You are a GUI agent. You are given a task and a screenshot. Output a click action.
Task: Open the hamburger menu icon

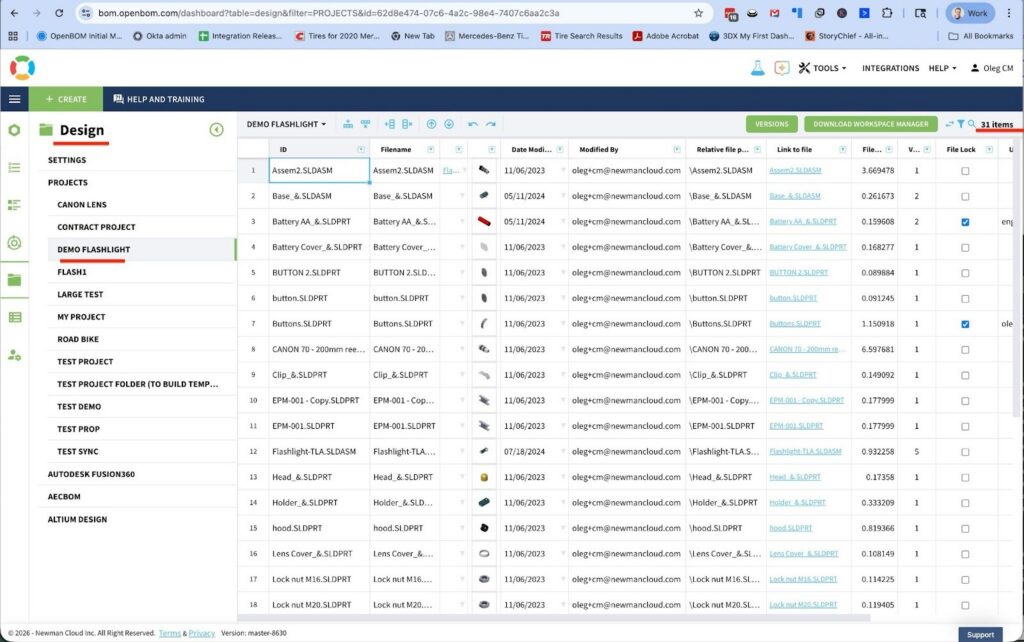(14, 99)
